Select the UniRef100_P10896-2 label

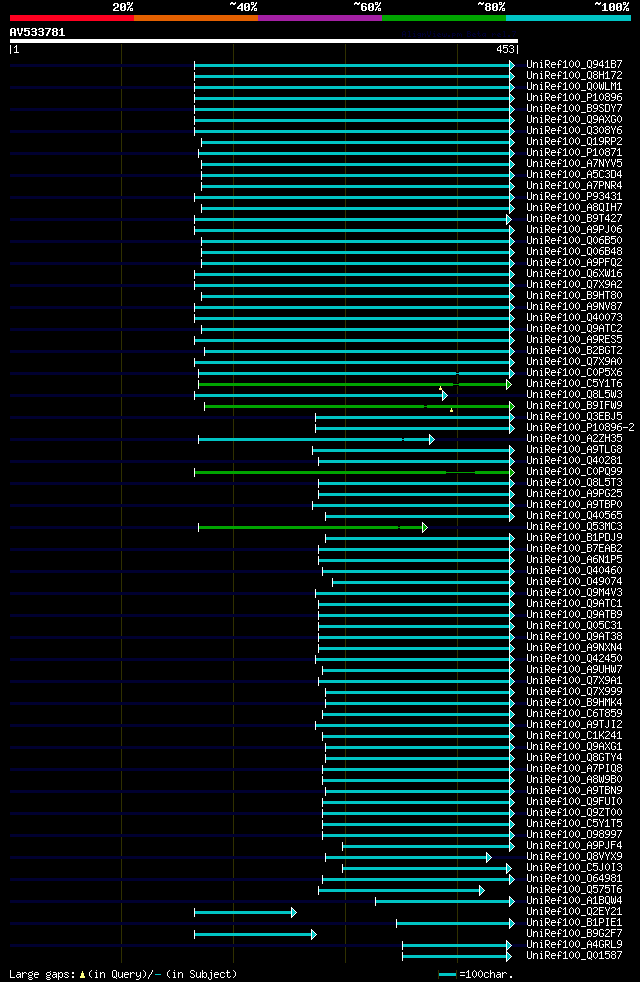tap(581, 428)
